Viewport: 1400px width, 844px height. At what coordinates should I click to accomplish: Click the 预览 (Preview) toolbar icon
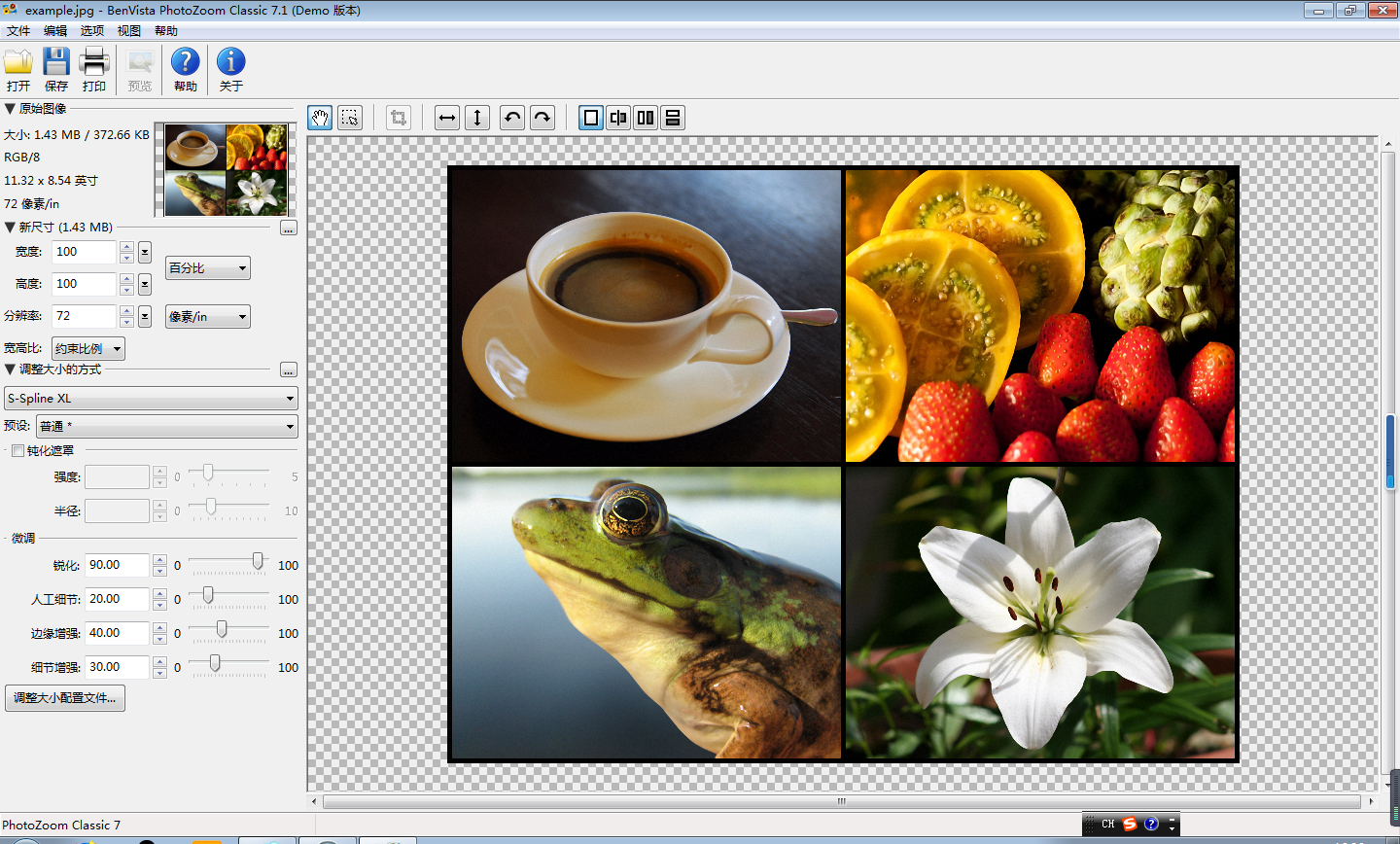pyautogui.click(x=140, y=62)
